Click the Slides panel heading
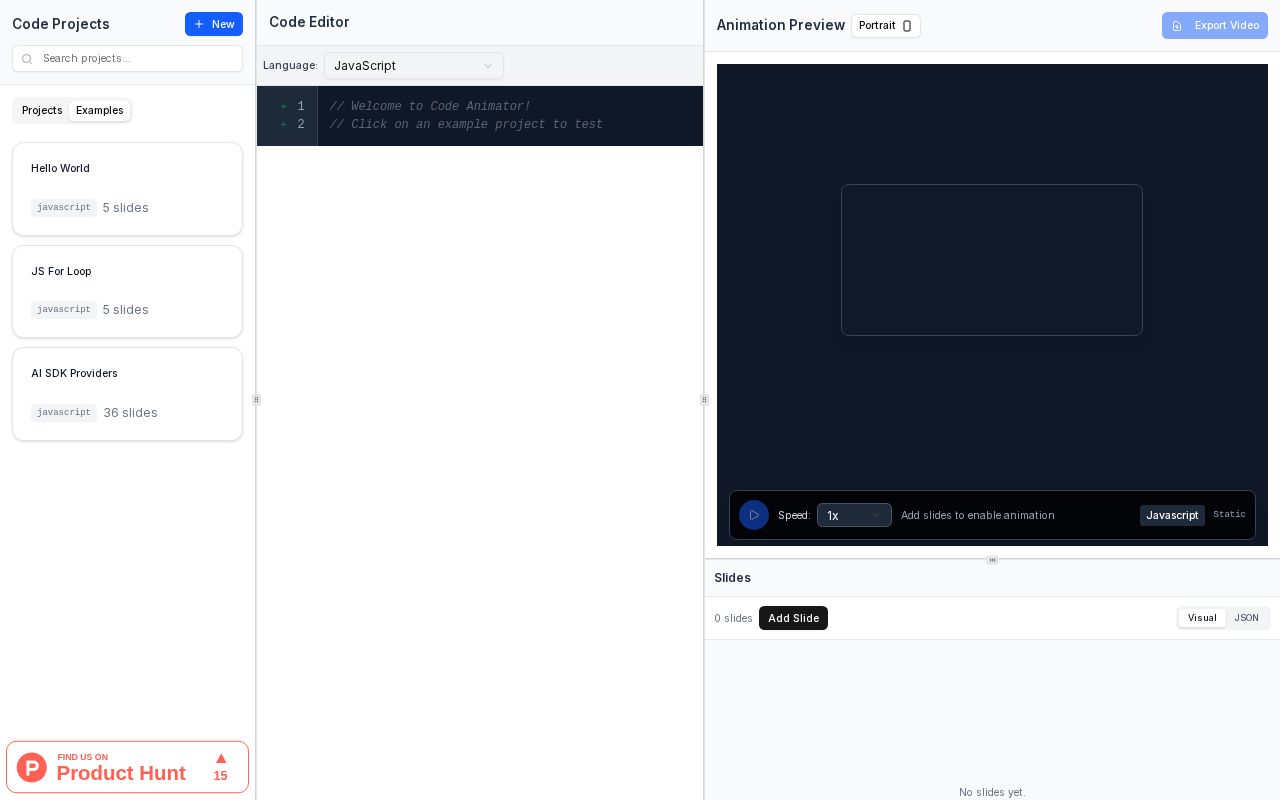The height and width of the screenshot is (800, 1280). pyautogui.click(x=732, y=578)
